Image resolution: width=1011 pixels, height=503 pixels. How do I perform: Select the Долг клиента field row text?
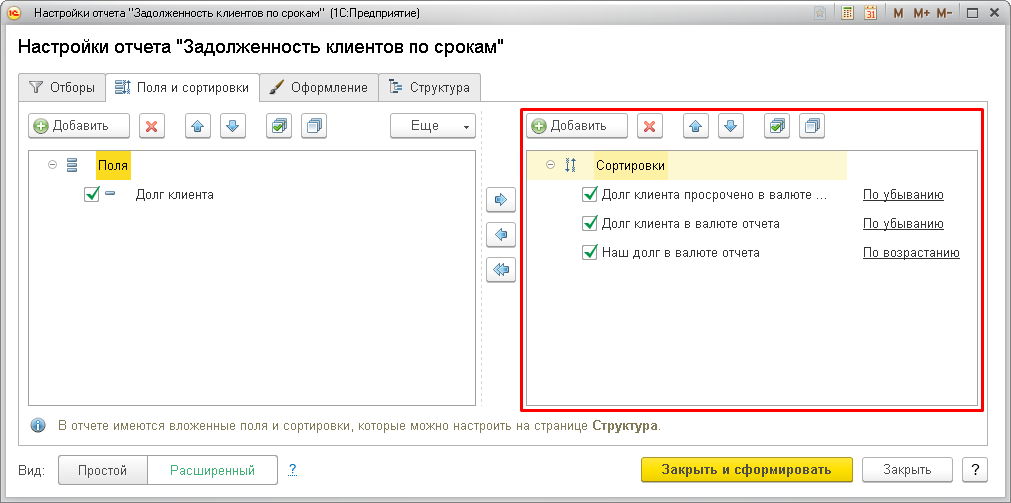[x=174, y=194]
